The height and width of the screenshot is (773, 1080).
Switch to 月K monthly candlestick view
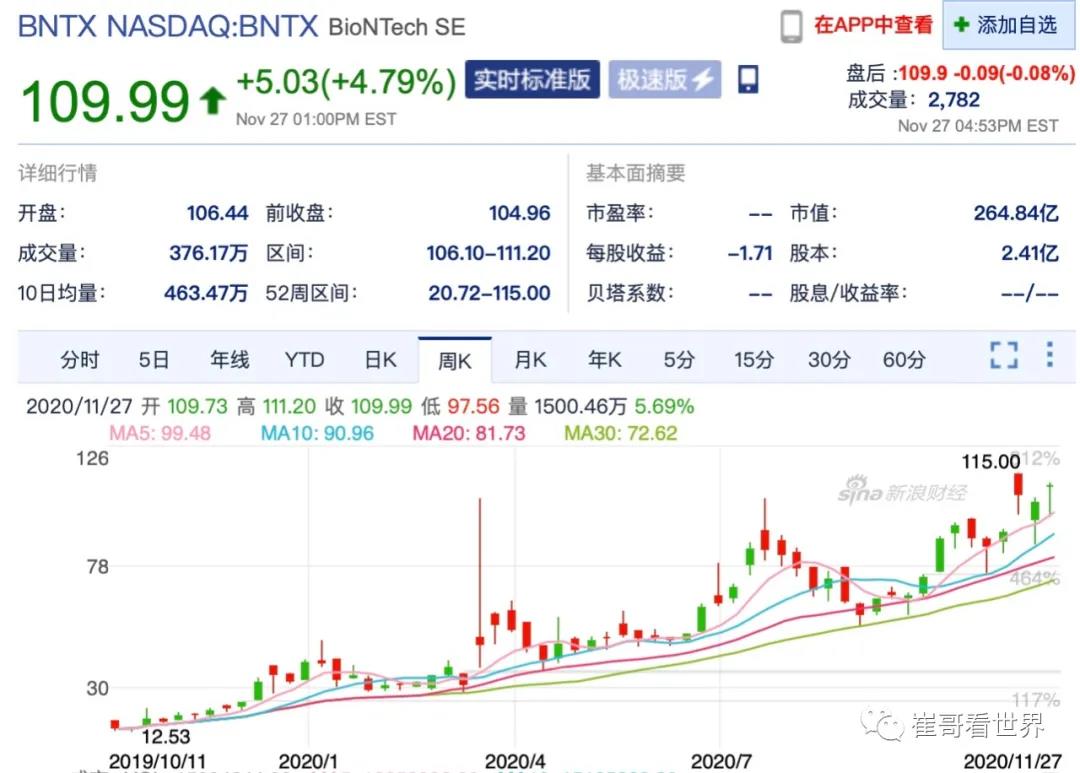(x=530, y=360)
